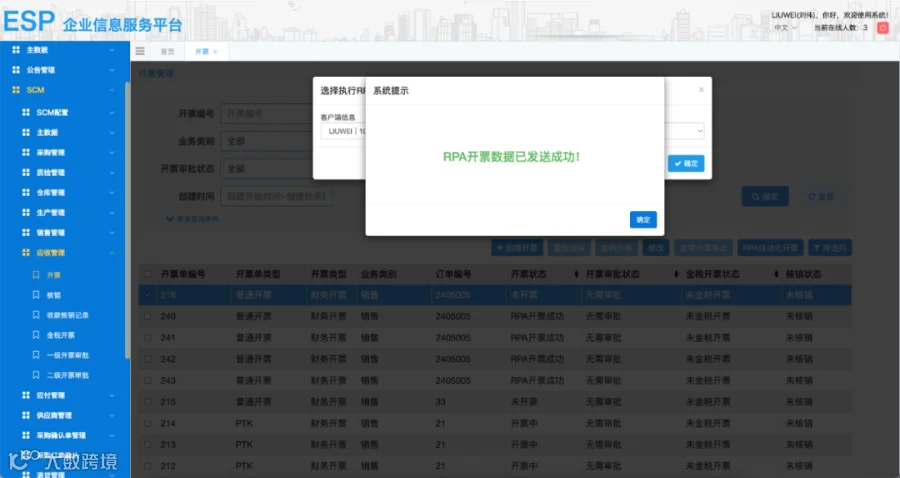This screenshot has height=478, width=900.
Task: Click the red power icon at top right
Action: coord(883,28)
